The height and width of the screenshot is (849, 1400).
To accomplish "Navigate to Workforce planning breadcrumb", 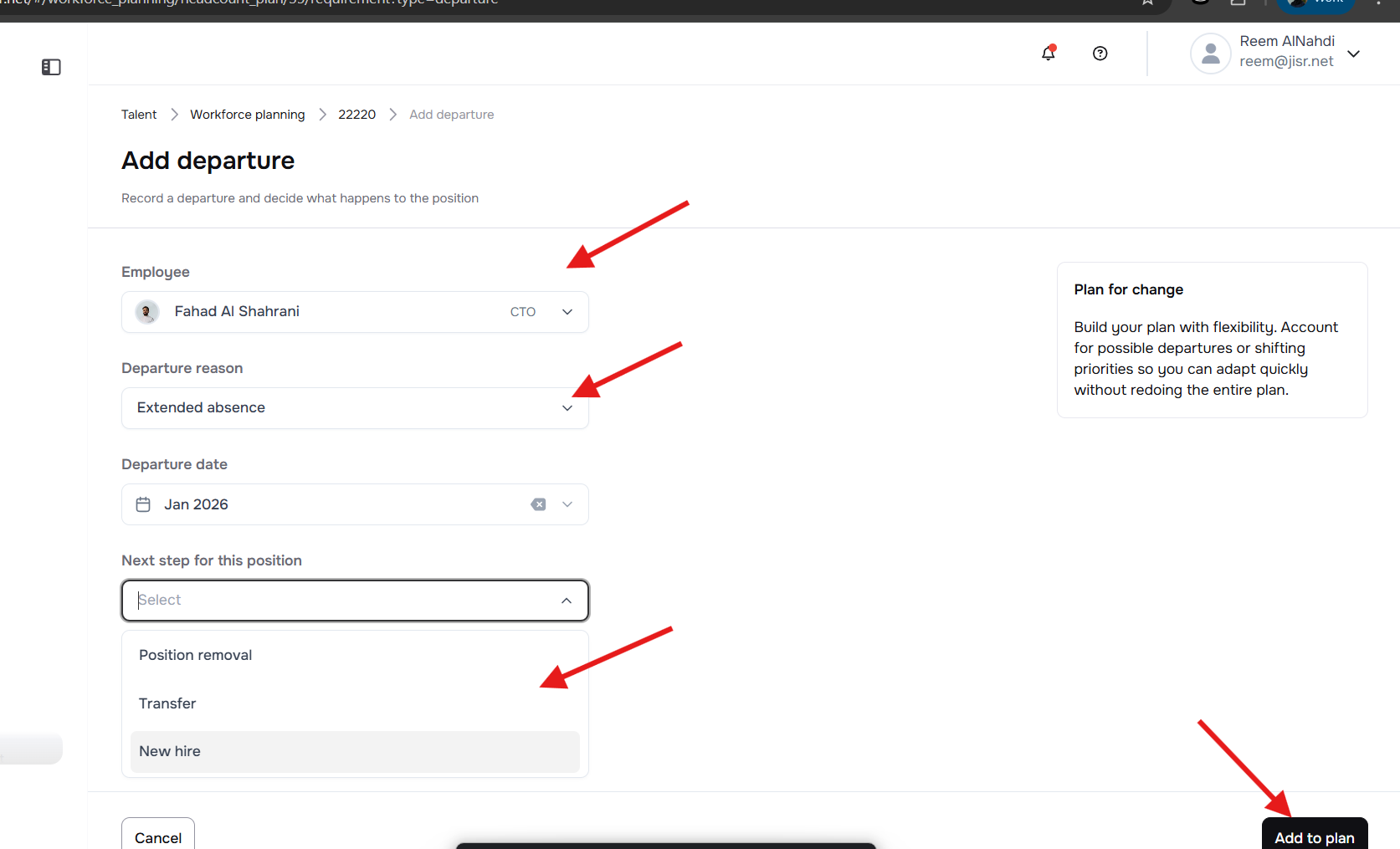I will click(x=247, y=115).
